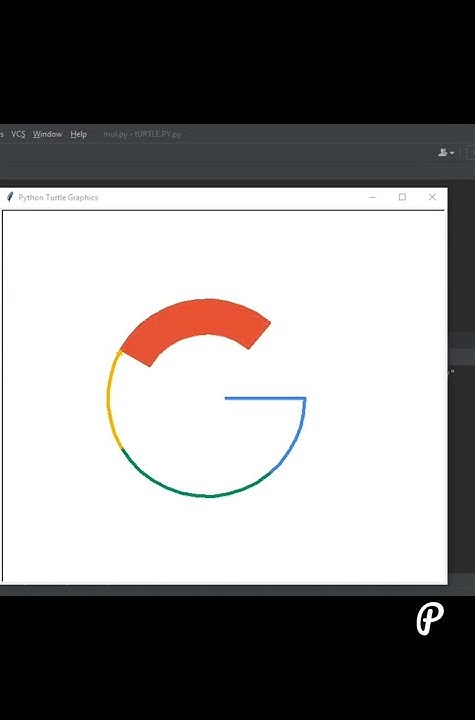
Task: Open the Window menu
Action: pyautogui.click(x=47, y=134)
